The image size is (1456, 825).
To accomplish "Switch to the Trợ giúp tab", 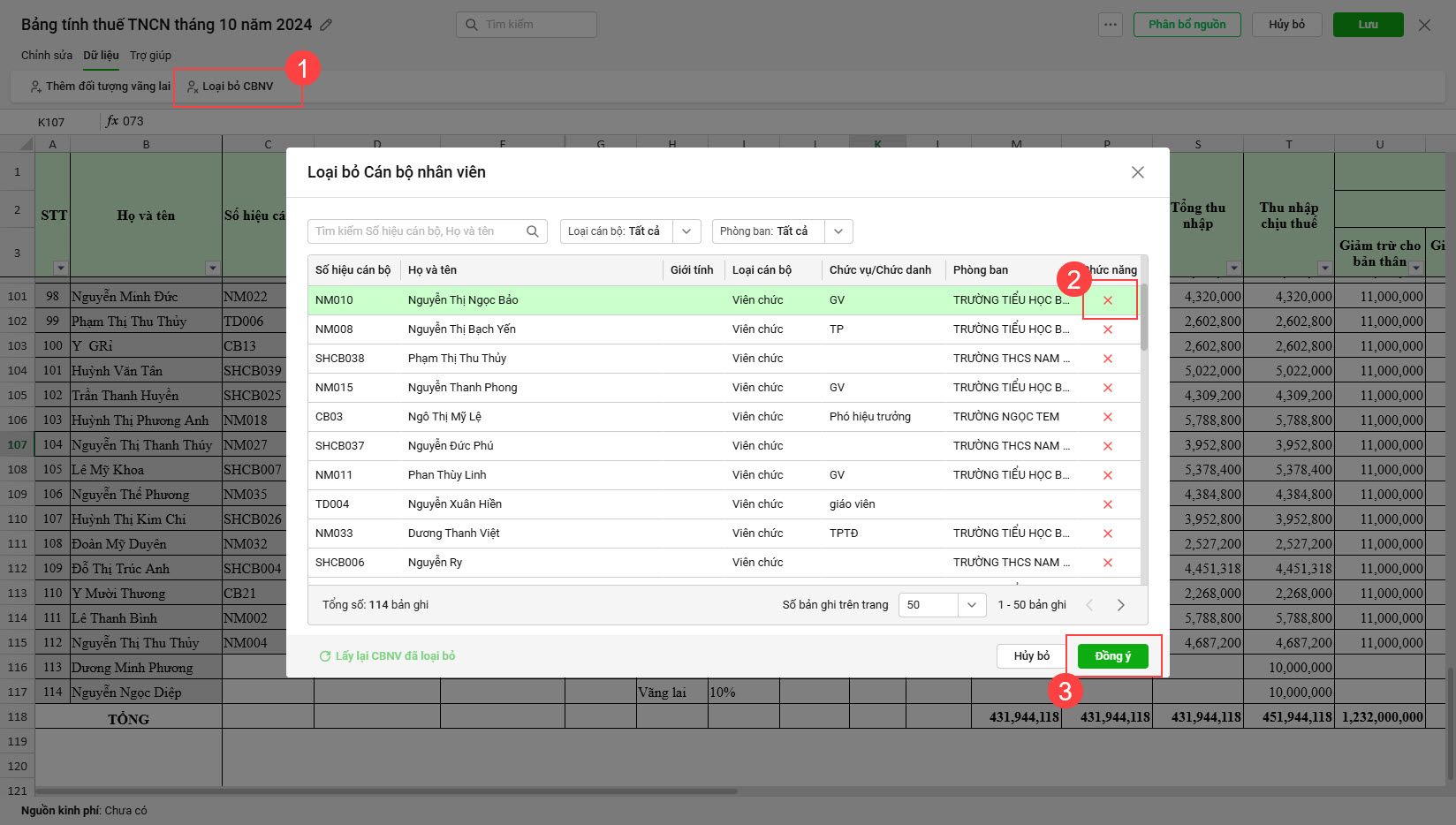I will [x=150, y=55].
